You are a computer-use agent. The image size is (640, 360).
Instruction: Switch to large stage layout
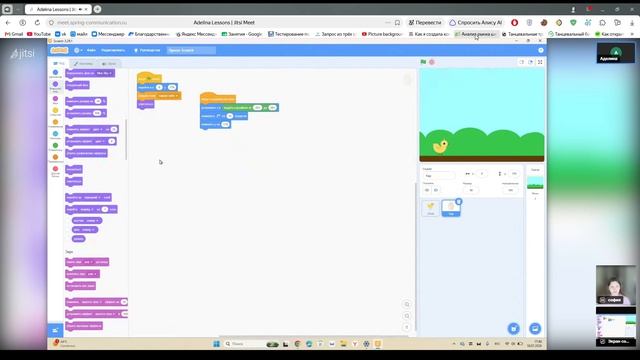click(531, 62)
